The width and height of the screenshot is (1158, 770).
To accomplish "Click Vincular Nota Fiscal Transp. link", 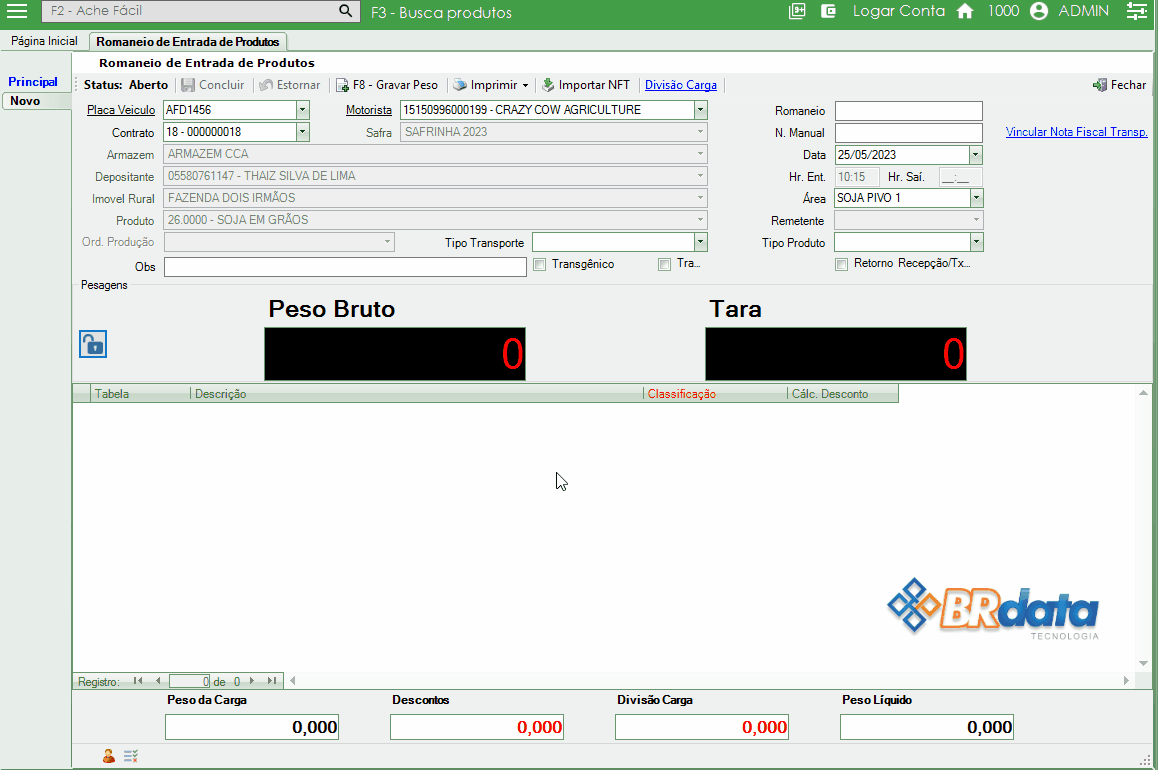I will 1076,132.
